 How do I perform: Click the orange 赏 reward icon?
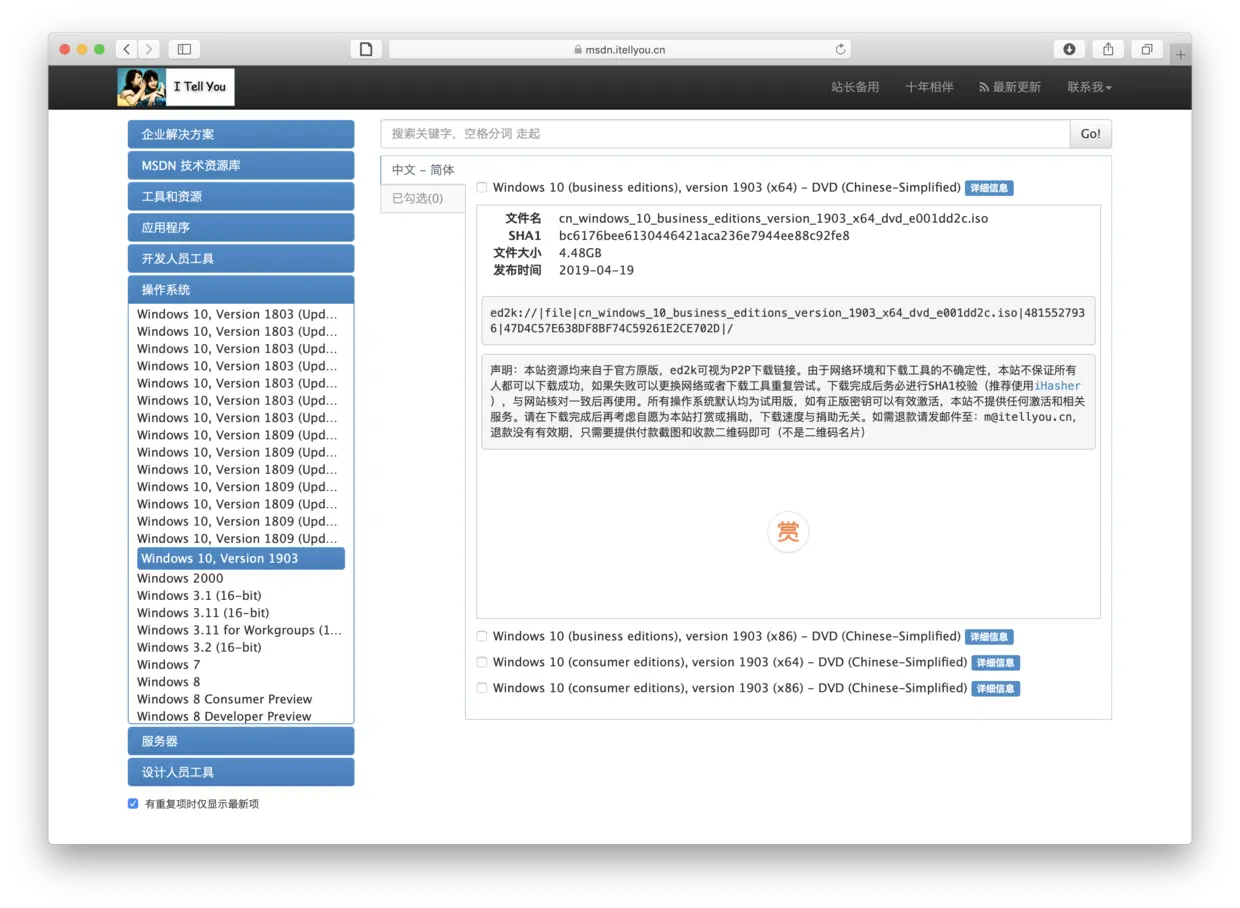tap(788, 532)
